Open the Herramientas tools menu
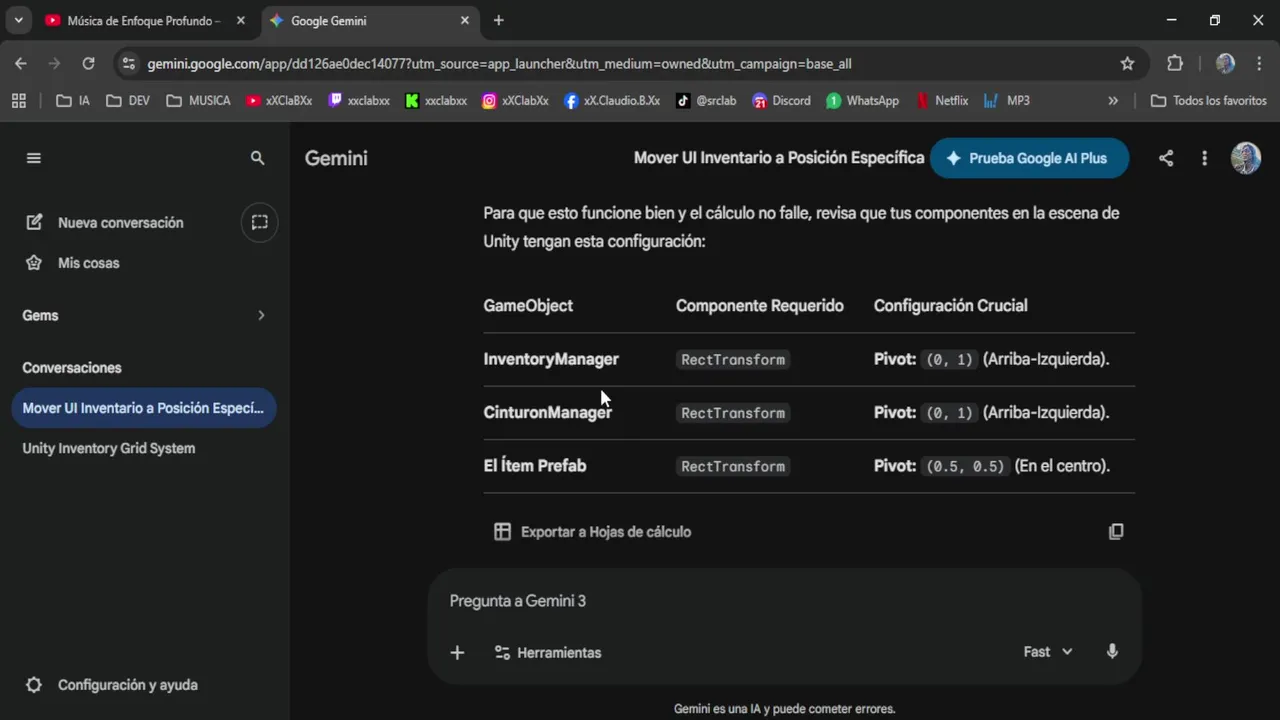 (x=548, y=653)
